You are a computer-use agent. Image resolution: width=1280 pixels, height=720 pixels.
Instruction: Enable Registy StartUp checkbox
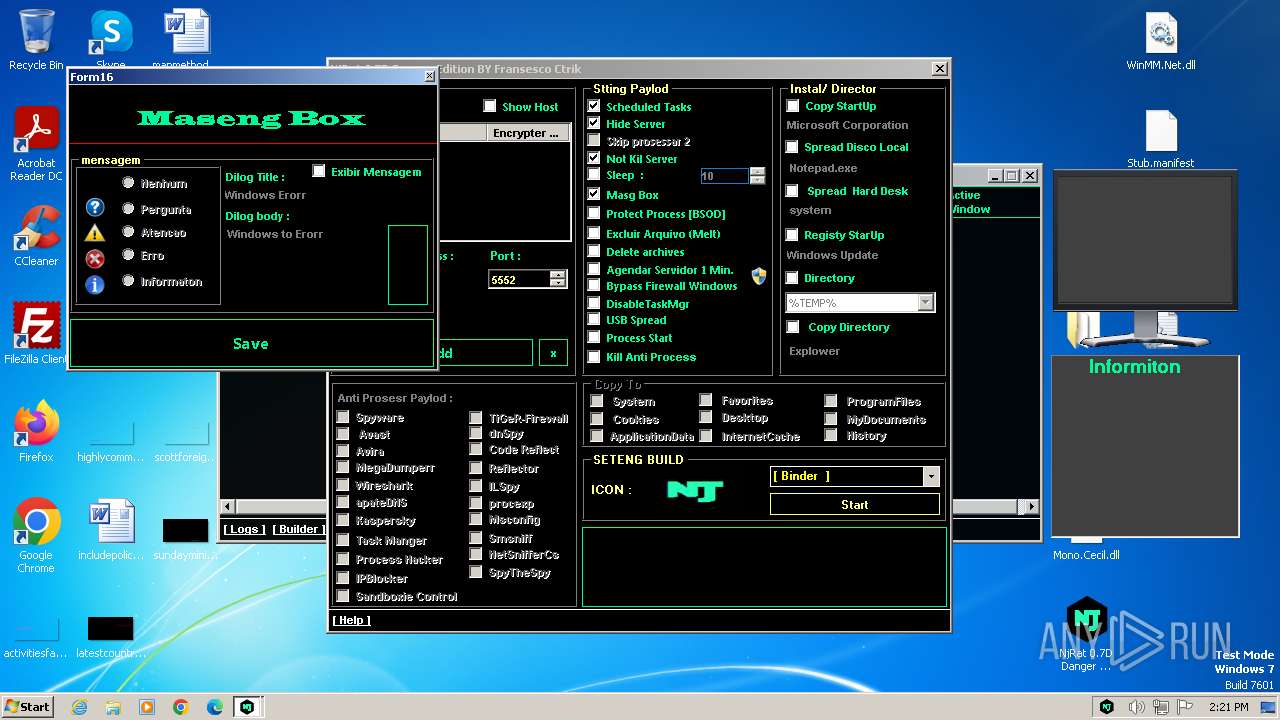(x=793, y=235)
